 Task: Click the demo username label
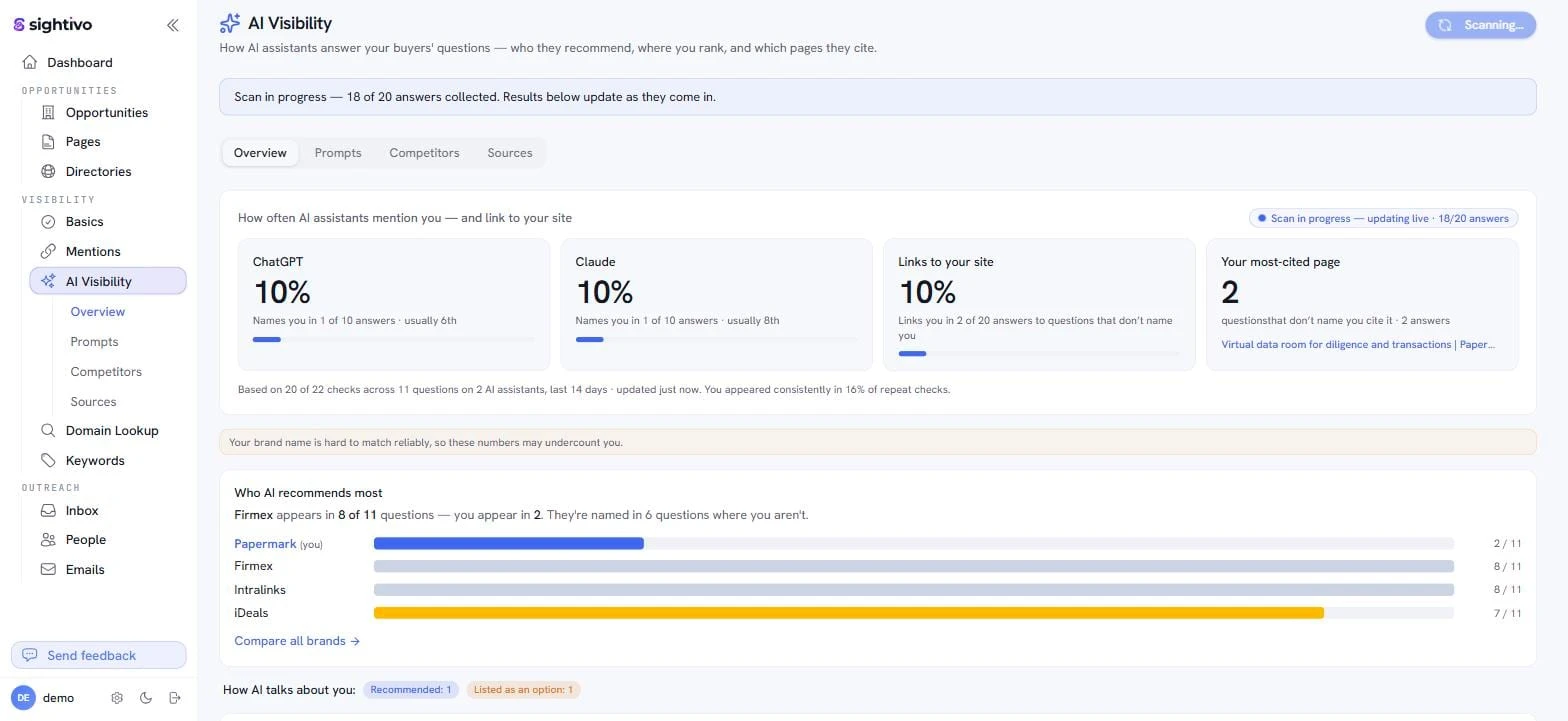pyautogui.click(x=58, y=698)
